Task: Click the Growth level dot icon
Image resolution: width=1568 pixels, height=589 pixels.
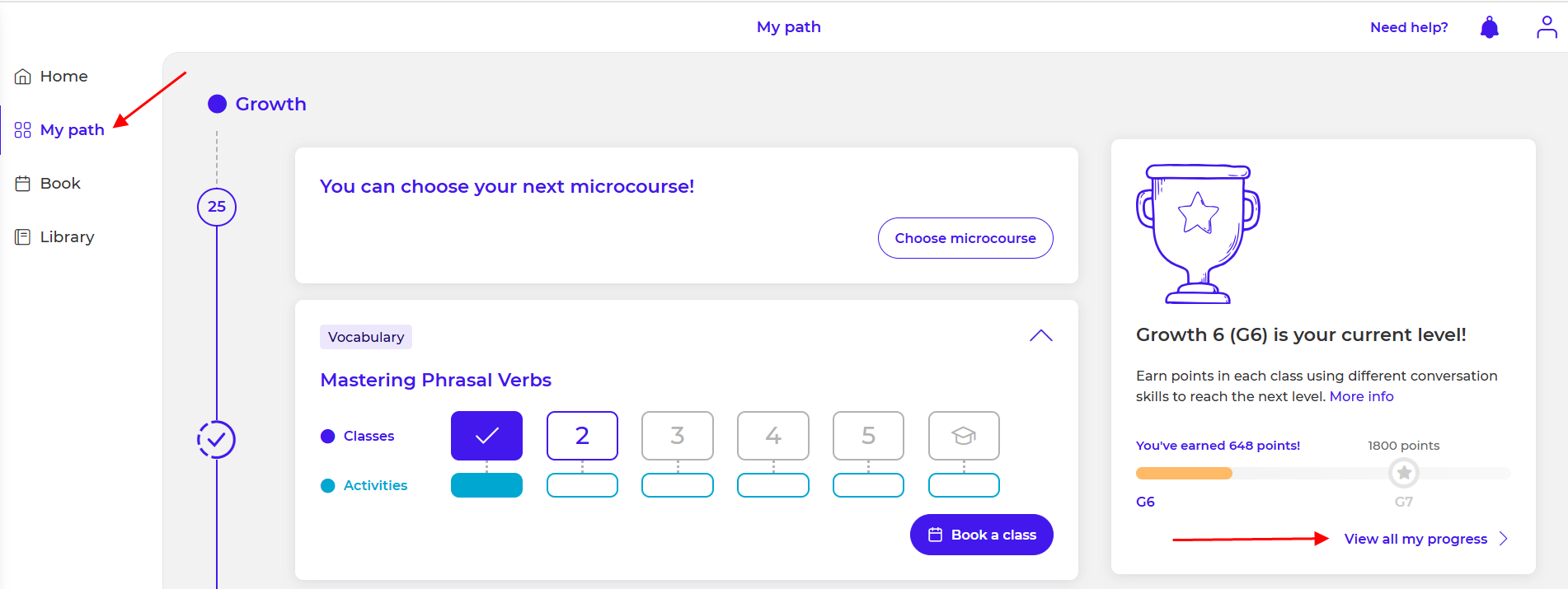Action: point(218,104)
